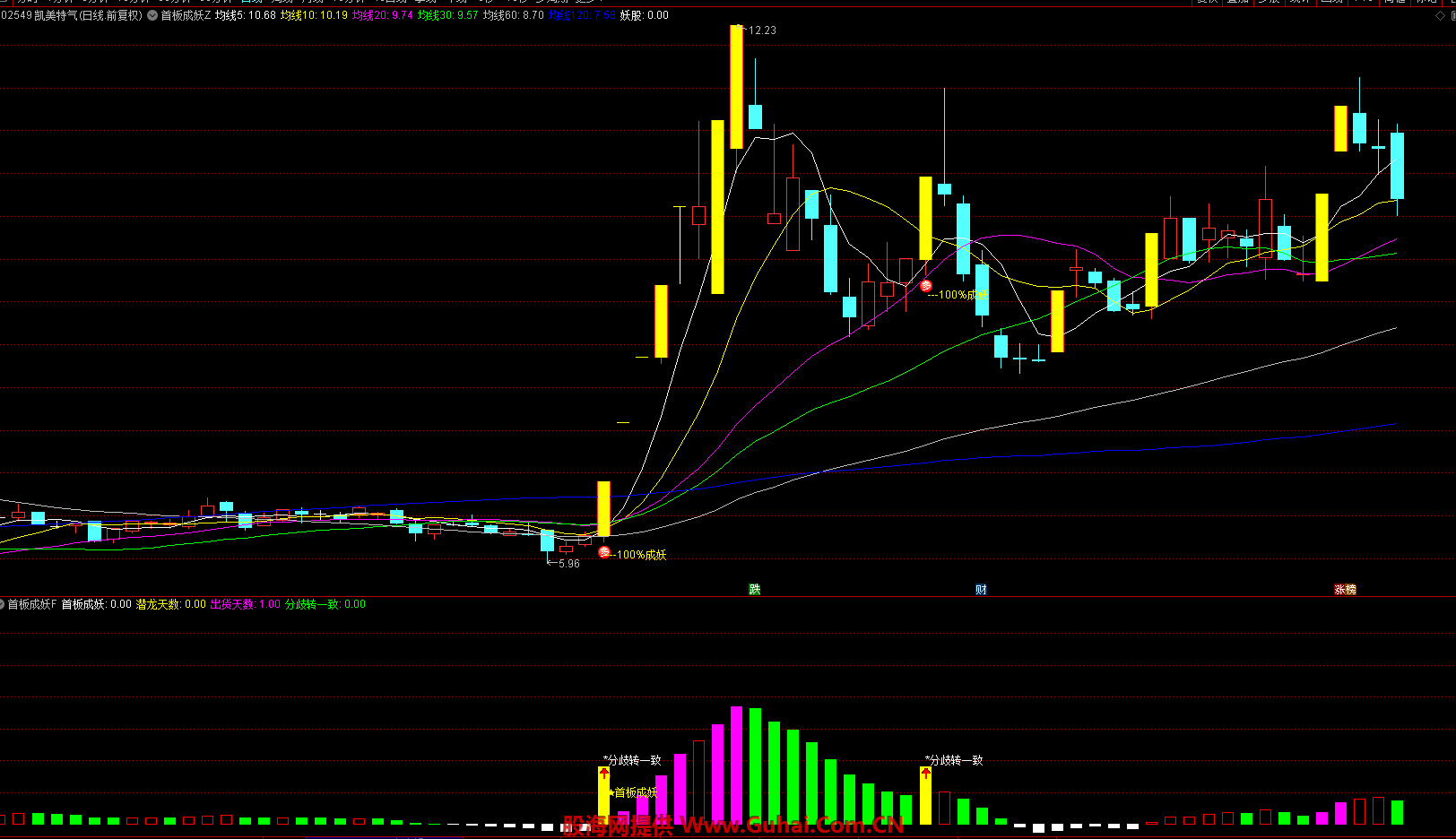Click red signal badge beside mid-chart 100%成妖
Screen dimensions: 1456x839
coord(926,286)
